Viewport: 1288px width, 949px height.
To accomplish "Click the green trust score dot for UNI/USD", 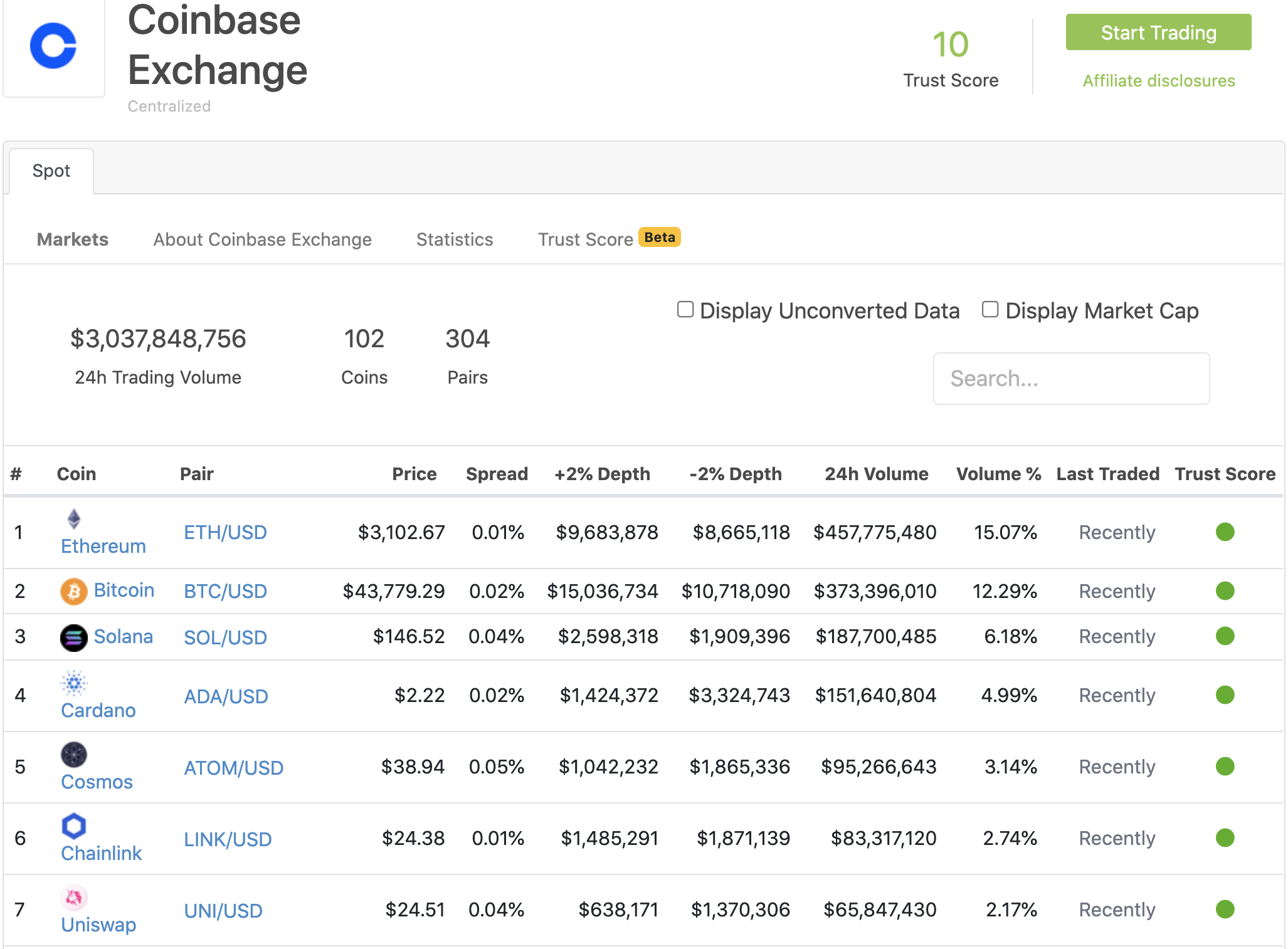I will click(1225, 910).
